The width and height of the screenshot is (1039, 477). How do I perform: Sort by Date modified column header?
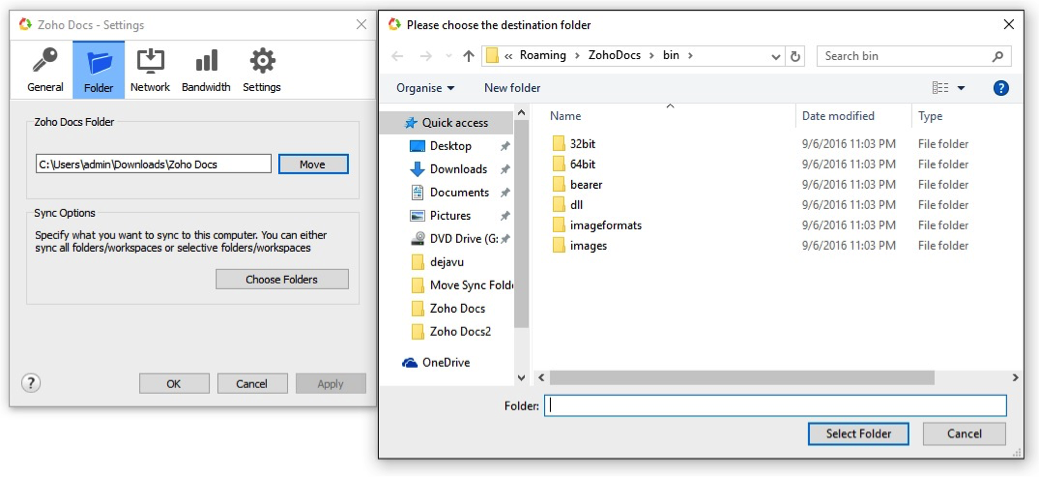click(838, 116)
